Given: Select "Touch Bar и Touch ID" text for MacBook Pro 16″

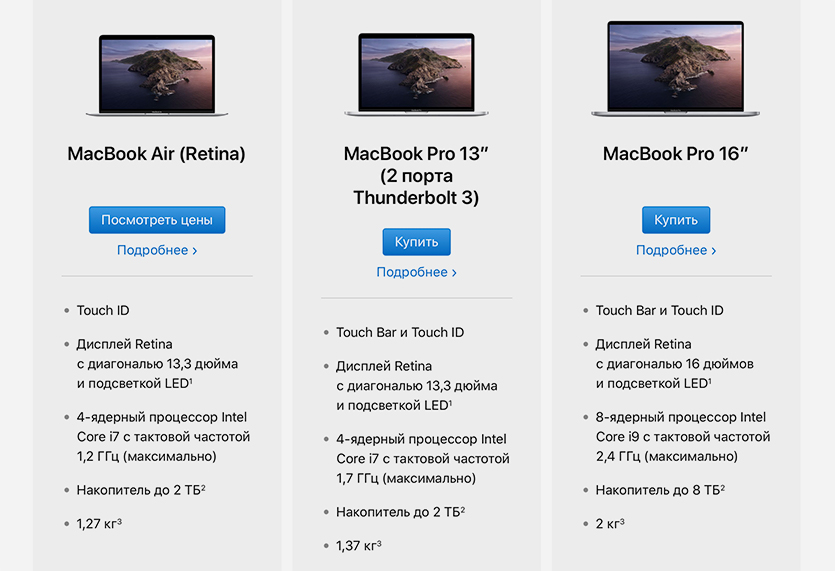Looking at the screenshot, I should [x=659, y=310].
